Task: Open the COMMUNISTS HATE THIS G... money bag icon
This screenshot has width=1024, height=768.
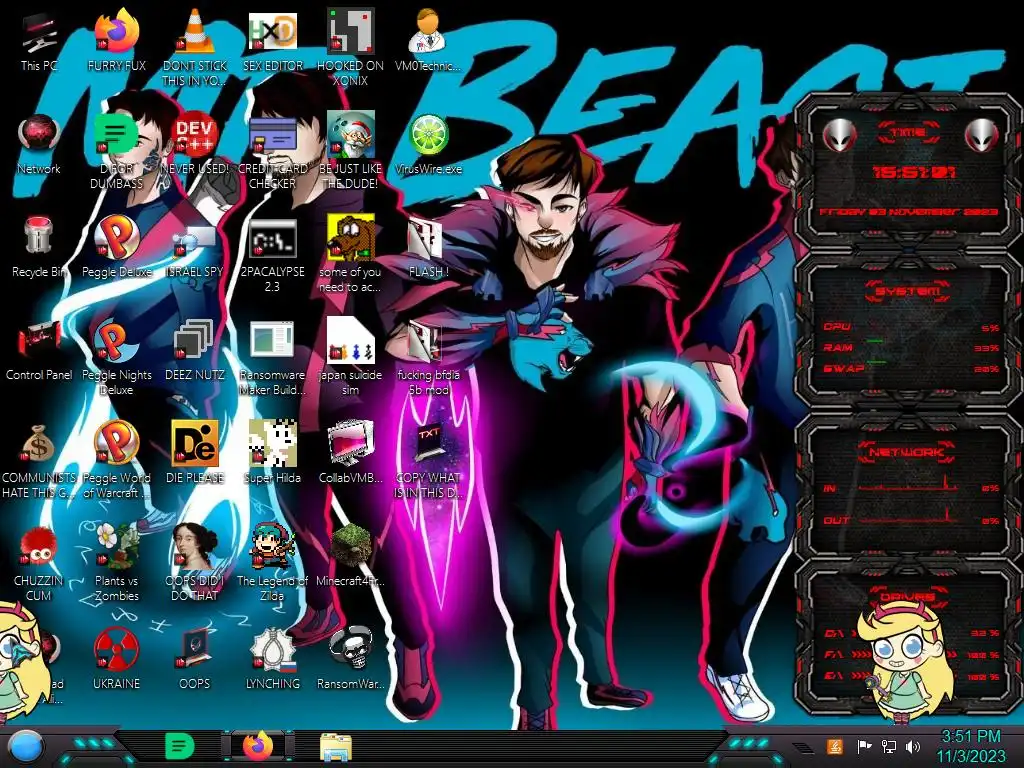Action: (x=38, y=444)
